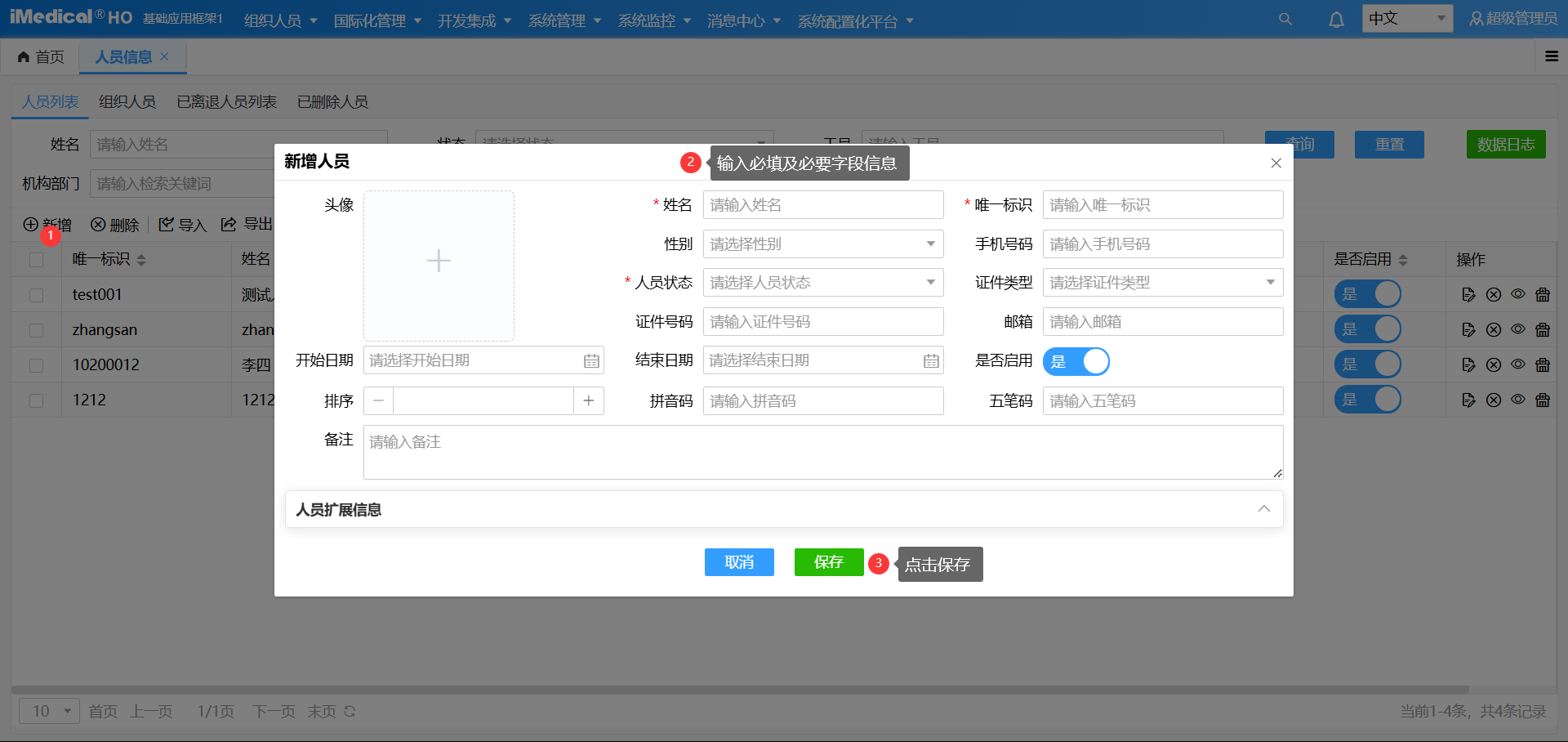Click the delete (circle-X) icon in zhangsan's row
The height and width of the screenshot is (742, 1568).
point(1494,329)
